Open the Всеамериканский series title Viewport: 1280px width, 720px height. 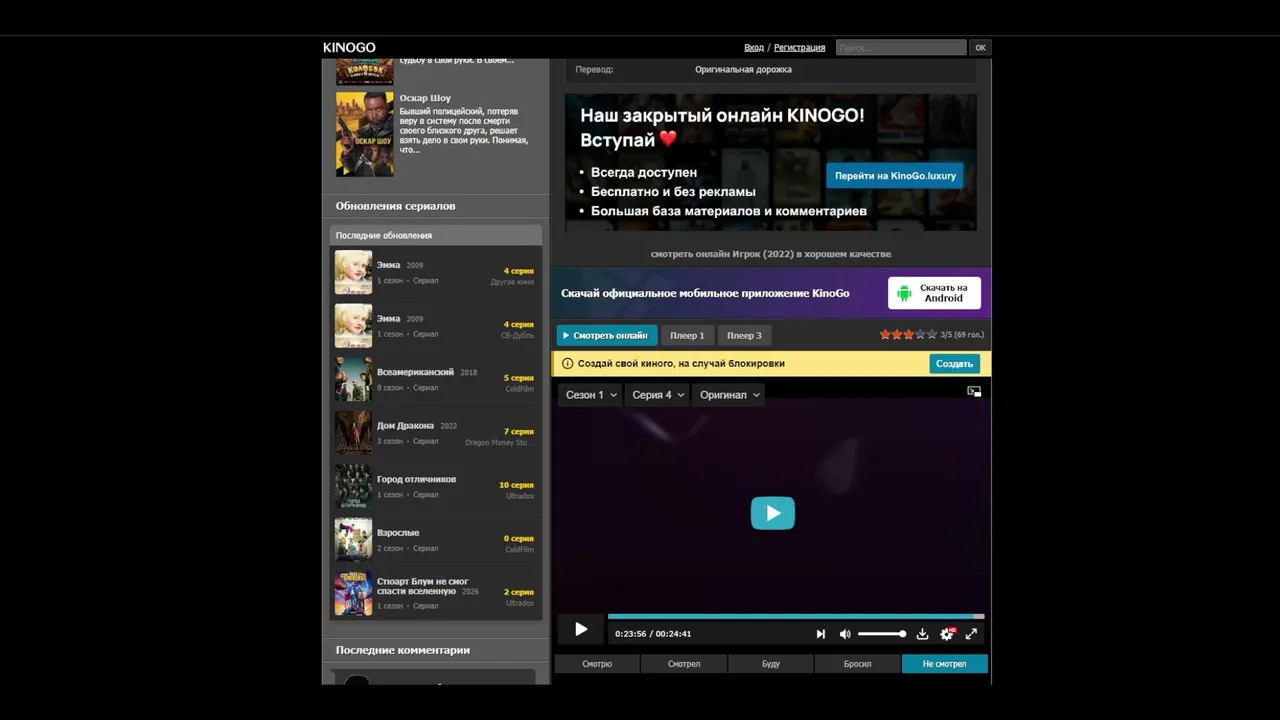coord(415,372)
